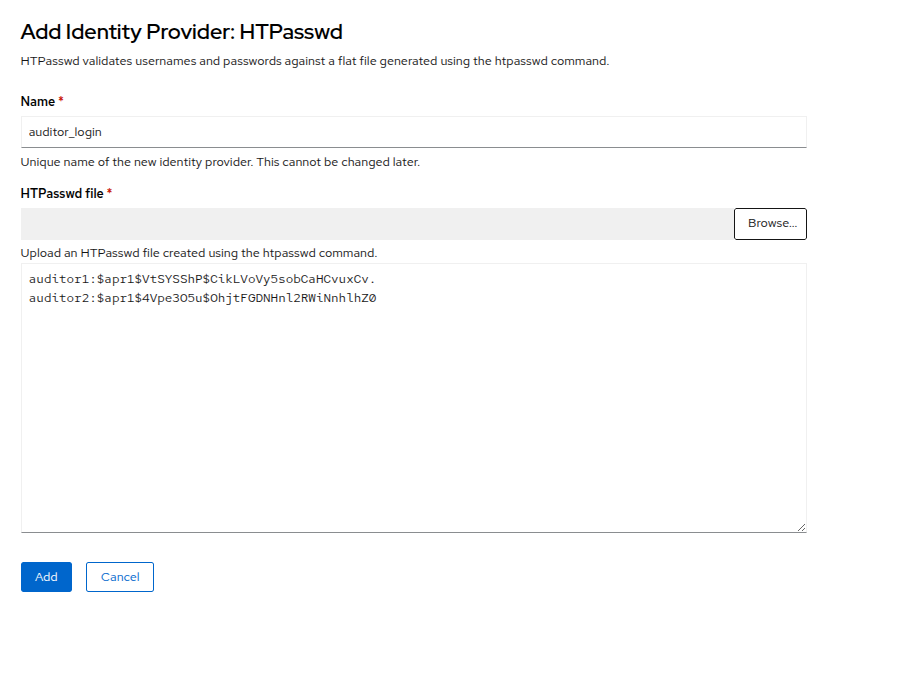Click the auditor1 line in the text area

coord(202,279)
